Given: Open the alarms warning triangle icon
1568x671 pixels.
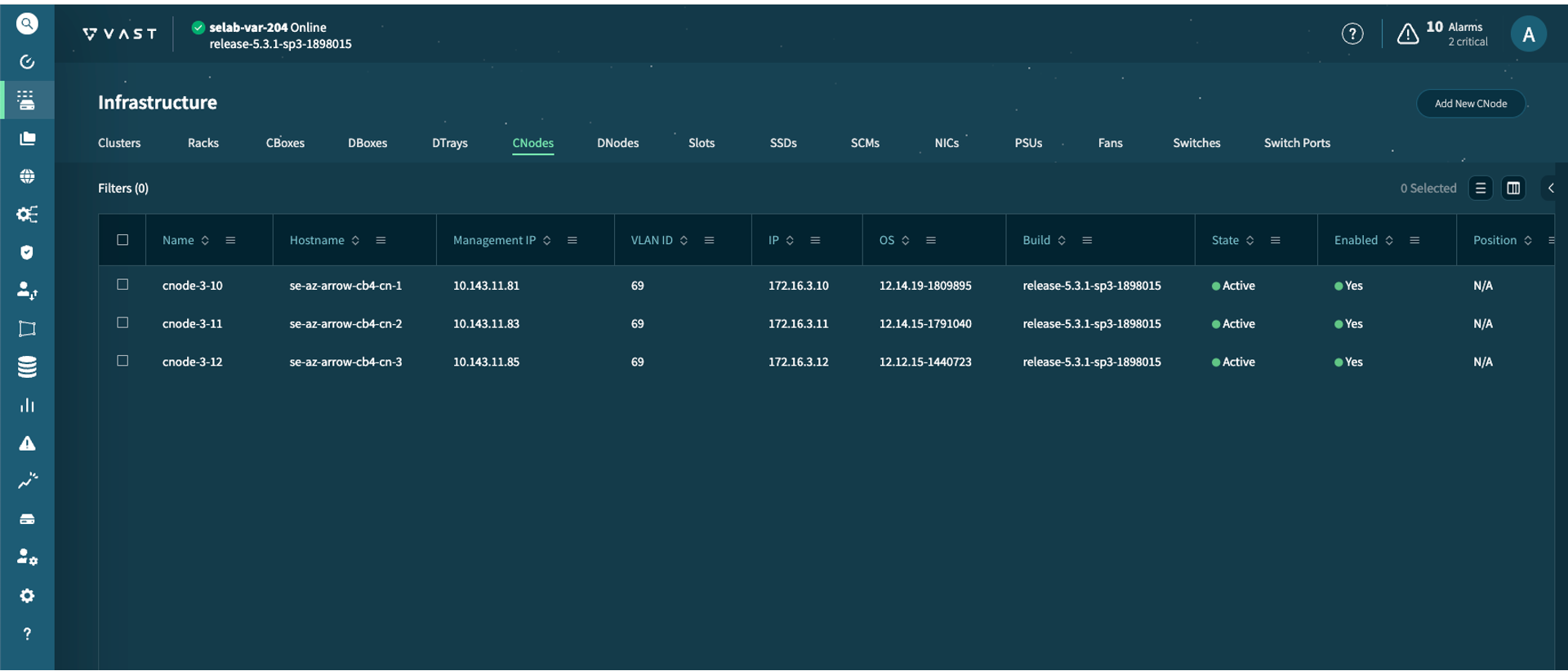Looking at the screenshot, I should [1407, 33].
